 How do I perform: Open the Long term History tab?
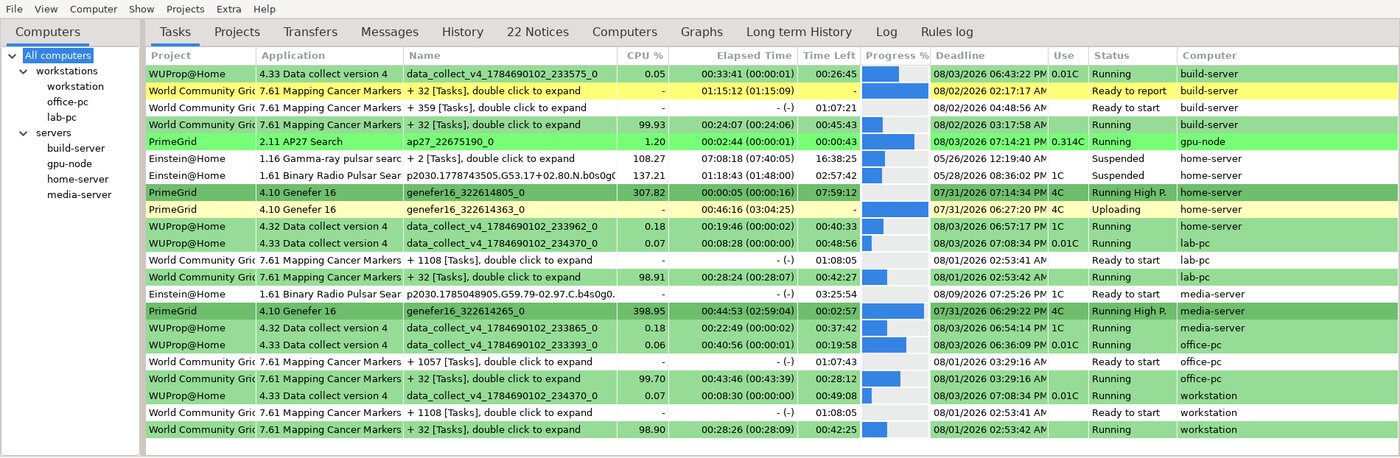click(799, 32)
